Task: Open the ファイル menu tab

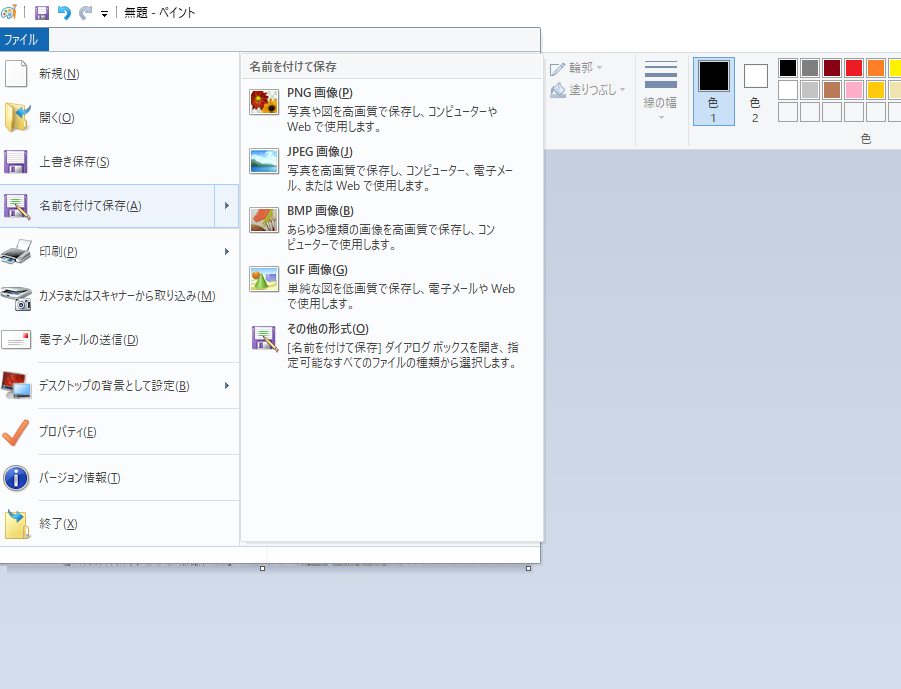Action: [x=24, y=40]
